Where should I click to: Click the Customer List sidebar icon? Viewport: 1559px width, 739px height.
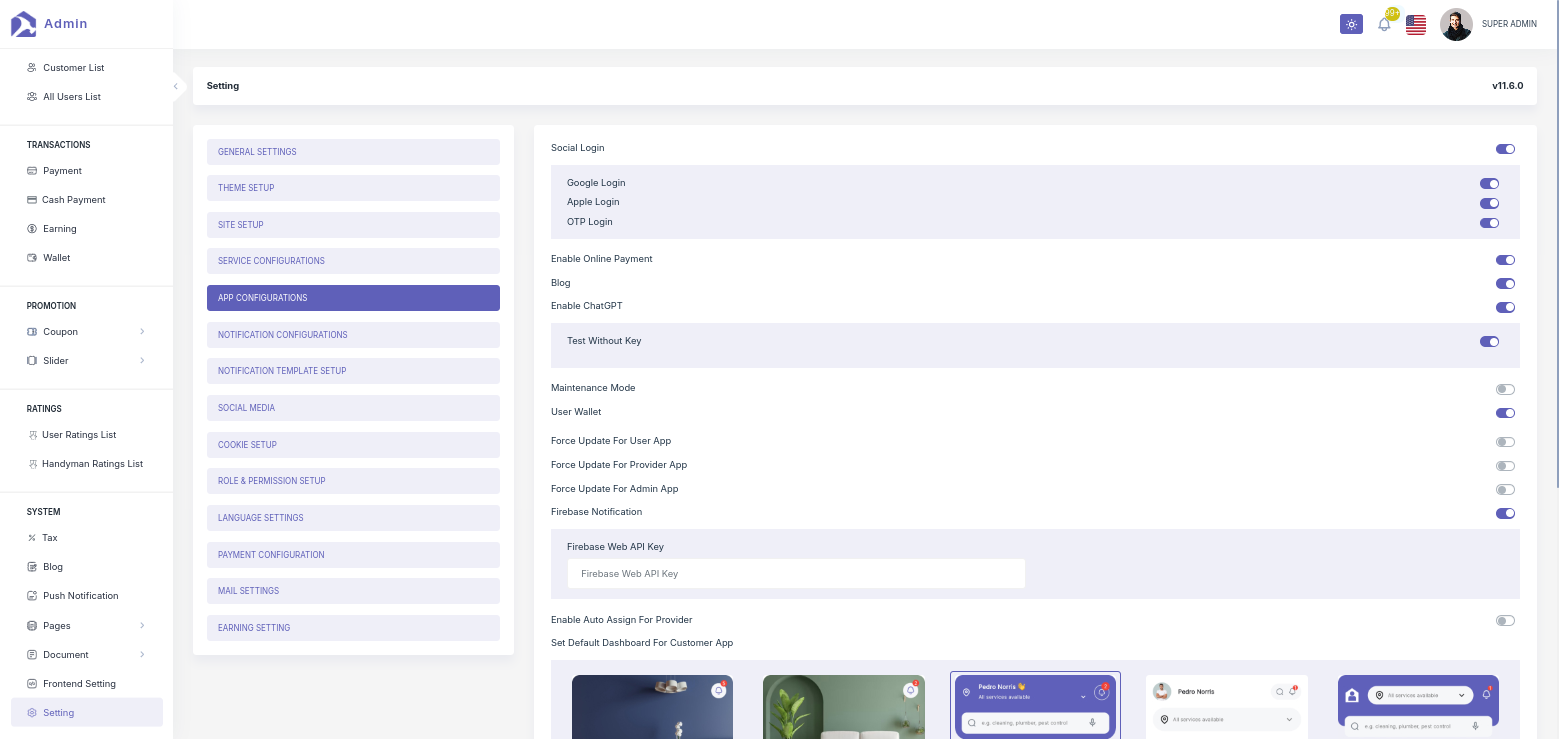32,68
